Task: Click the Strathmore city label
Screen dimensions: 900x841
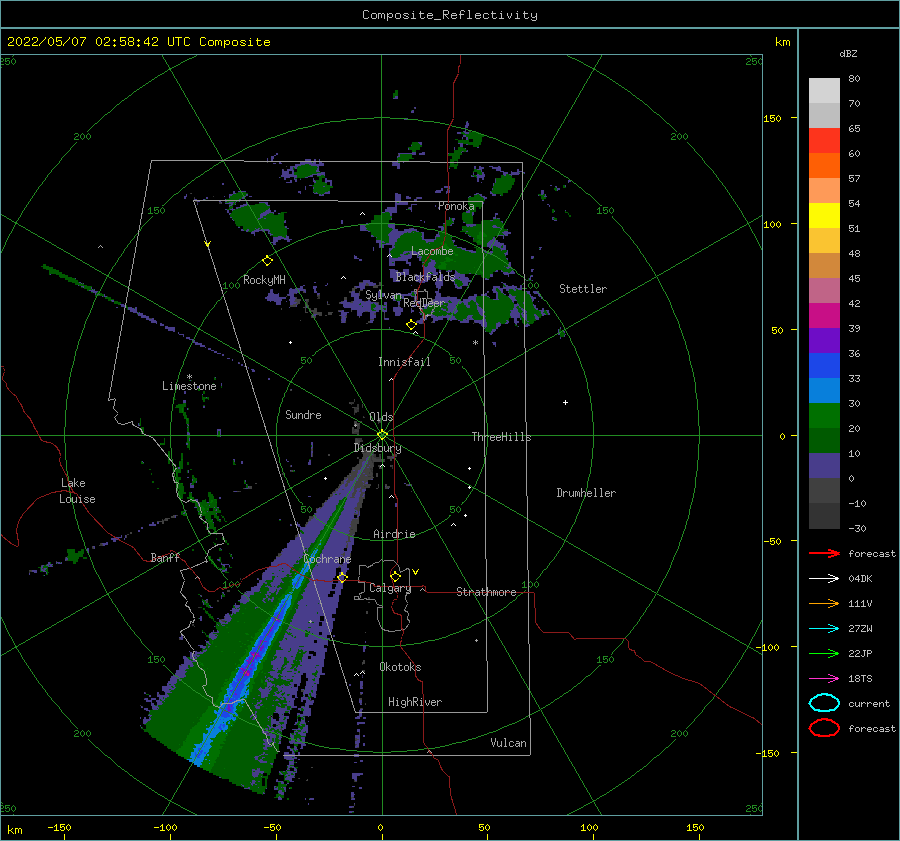Action: (x=486, y=592)
